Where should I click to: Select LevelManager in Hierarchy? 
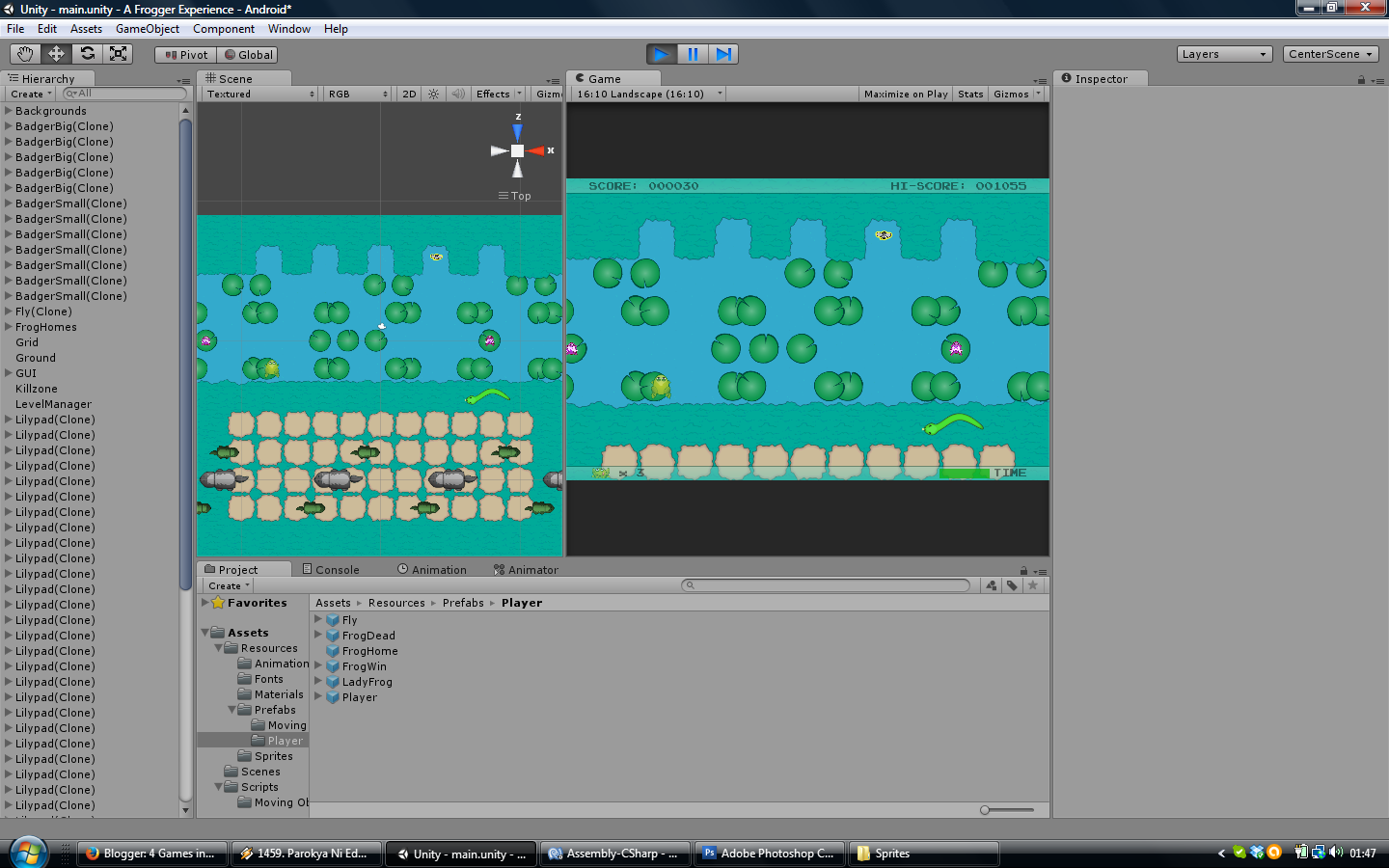(53, 404)
